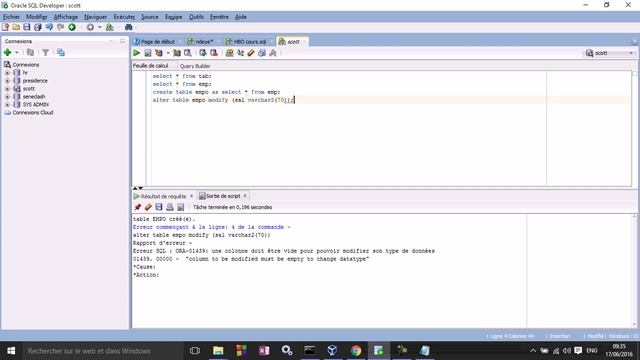Open the forward navigation history dropdown arrow
This screenshot has height=360, width=640.
point(100,27)
